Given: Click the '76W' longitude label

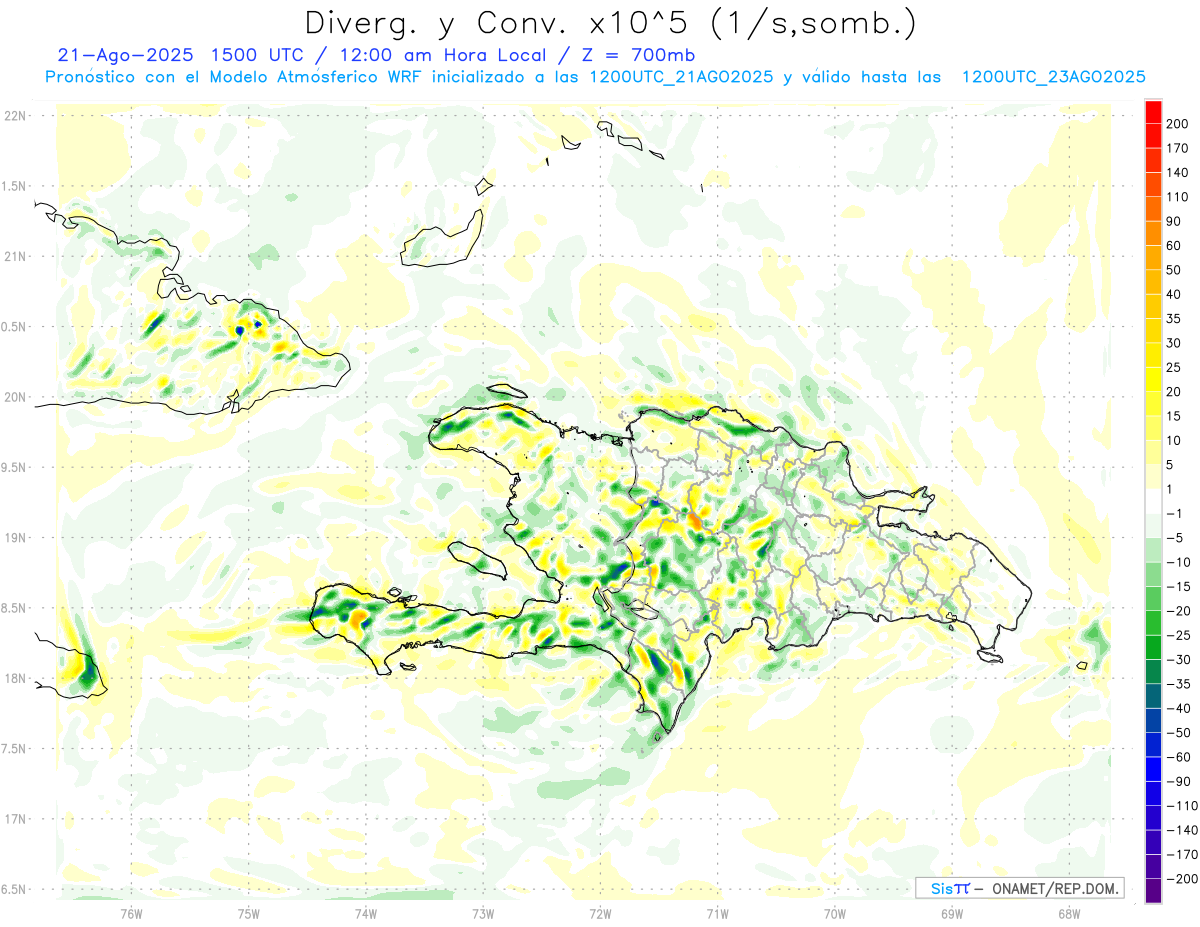Looking at the screenshot, I should tap(131, 913).
